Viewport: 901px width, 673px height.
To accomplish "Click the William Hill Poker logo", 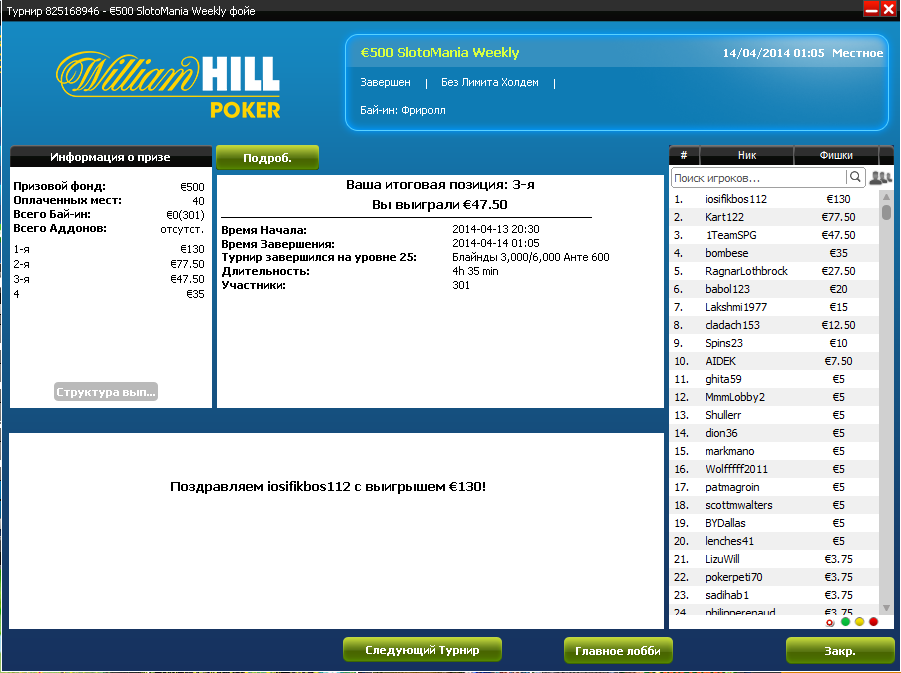I will 168,84.
